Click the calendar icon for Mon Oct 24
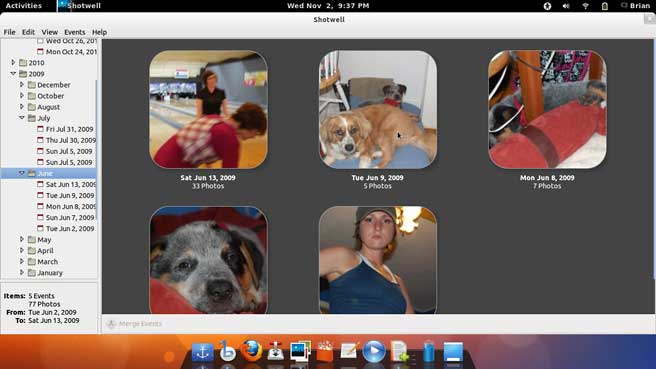The image size is (656, 369). pos(40,51)
